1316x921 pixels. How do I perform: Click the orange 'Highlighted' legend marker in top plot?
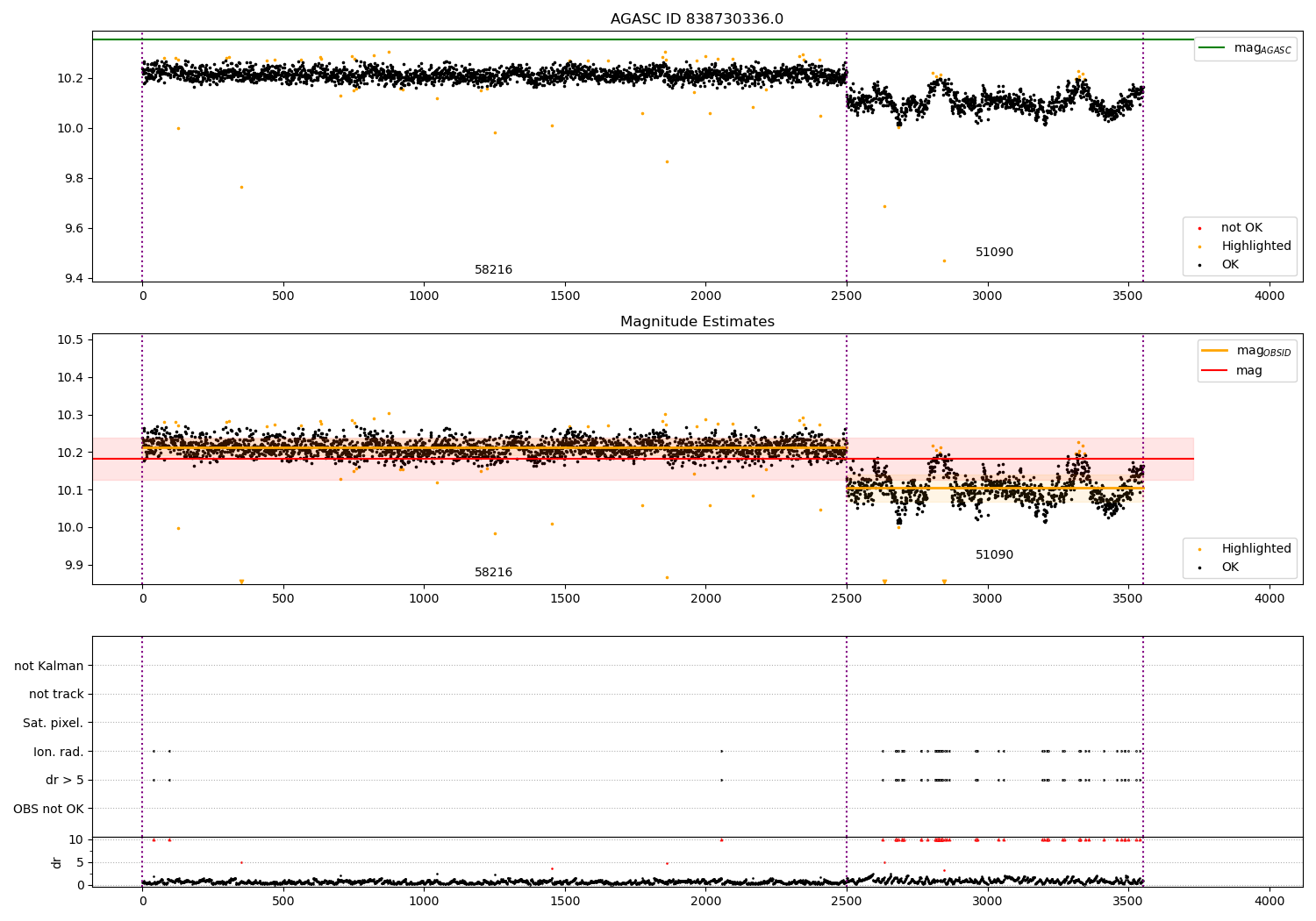(1199, 246)
